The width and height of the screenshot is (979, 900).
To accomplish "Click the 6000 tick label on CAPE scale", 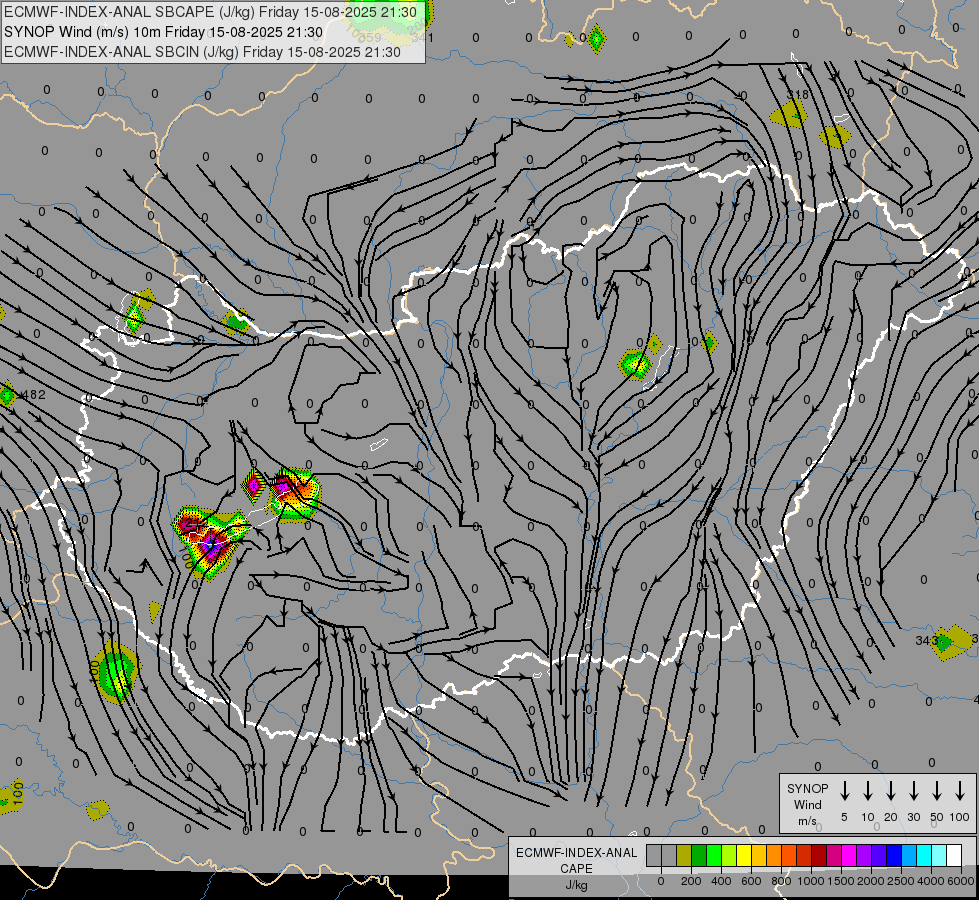I will pos(961,881).
